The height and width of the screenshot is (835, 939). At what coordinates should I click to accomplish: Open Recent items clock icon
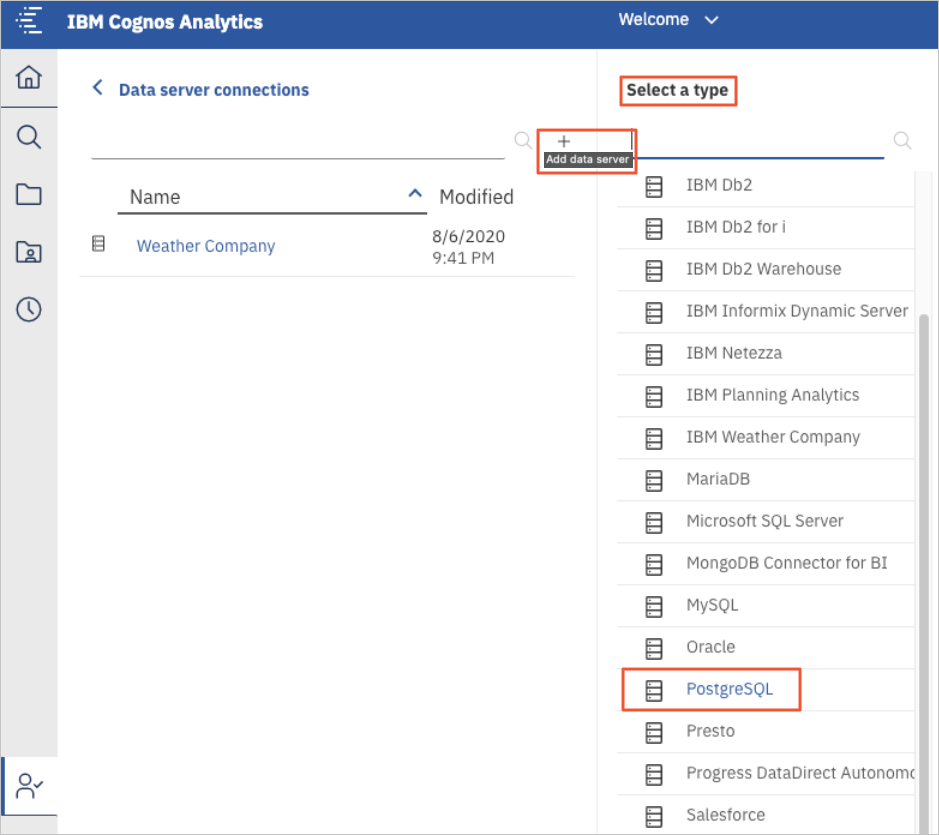(x=29, y=310)
